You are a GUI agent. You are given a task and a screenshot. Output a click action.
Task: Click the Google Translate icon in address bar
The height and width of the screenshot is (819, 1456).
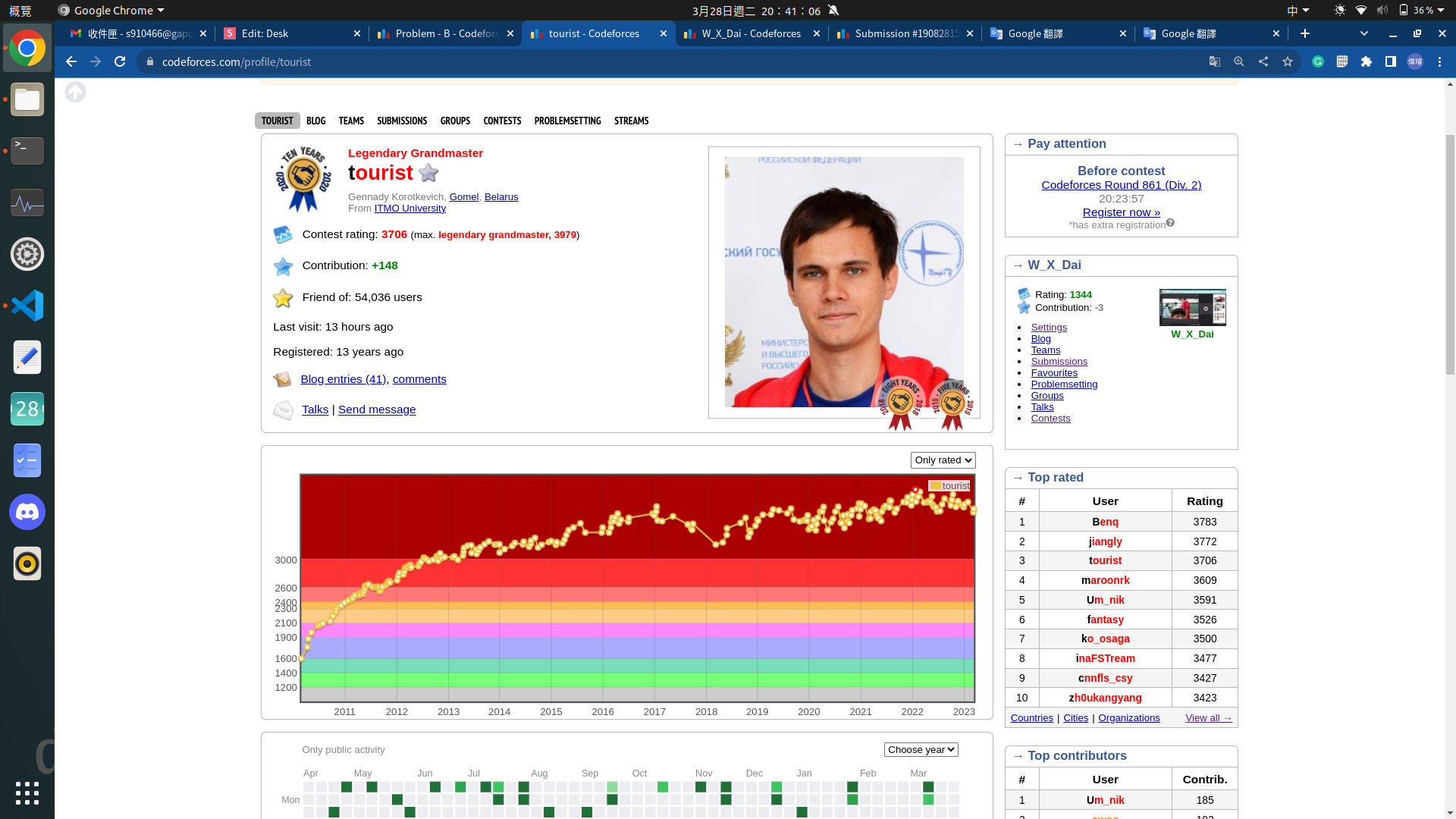[x=1215, y=62]
